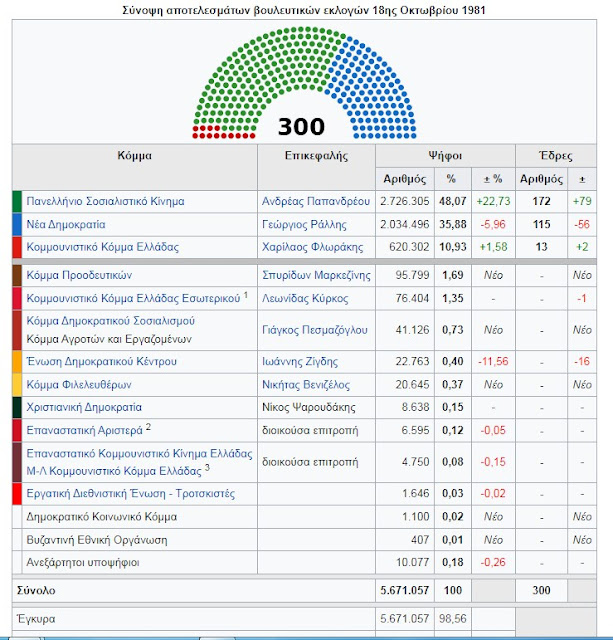Click the Ψήφοι column header
Screen dimensions: 613x640
tap(445, 156)
